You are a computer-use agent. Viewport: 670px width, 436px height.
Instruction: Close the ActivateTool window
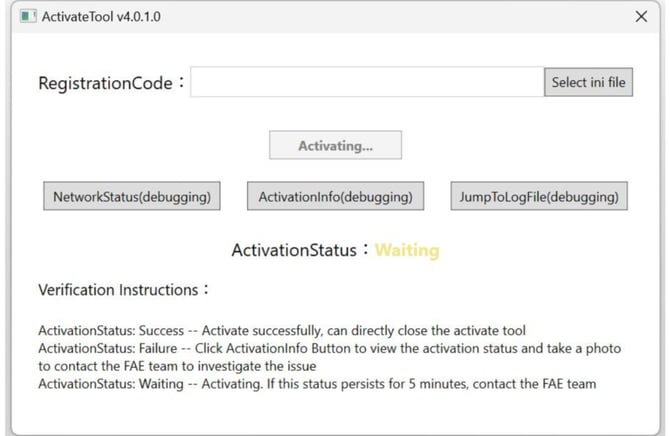point(641,17)
